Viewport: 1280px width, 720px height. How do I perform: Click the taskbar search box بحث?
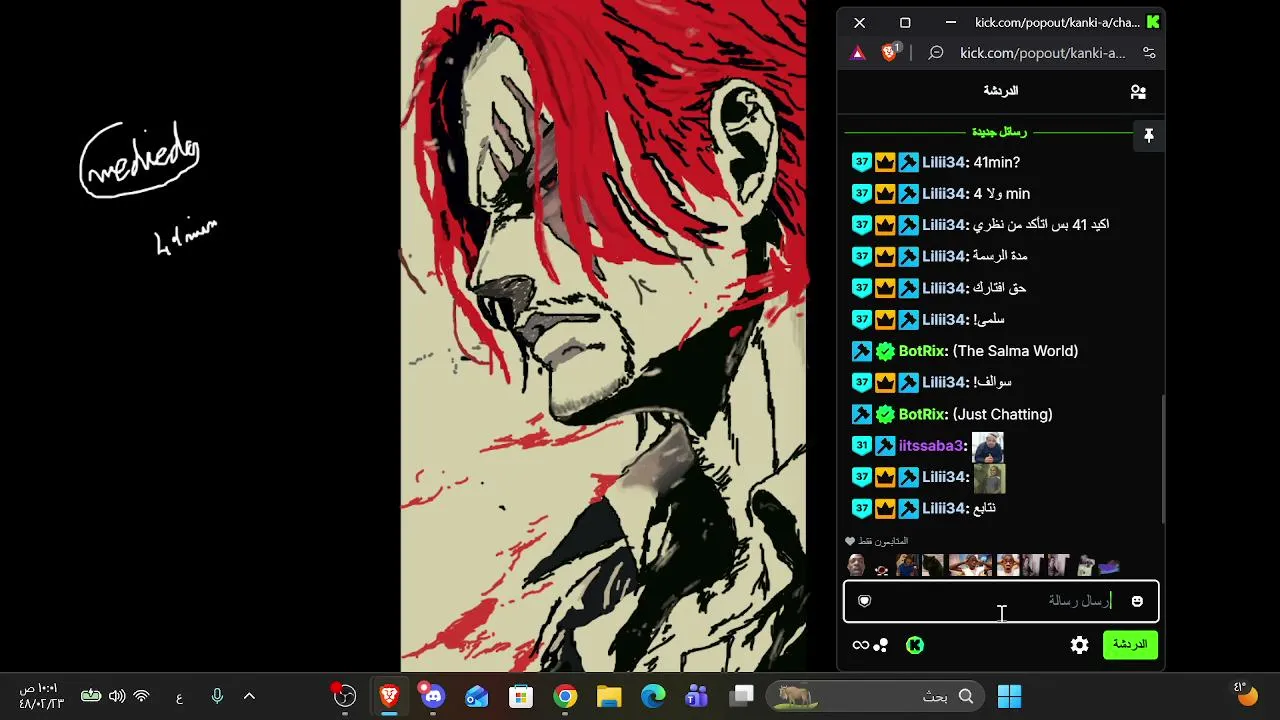tap(876, 696)
